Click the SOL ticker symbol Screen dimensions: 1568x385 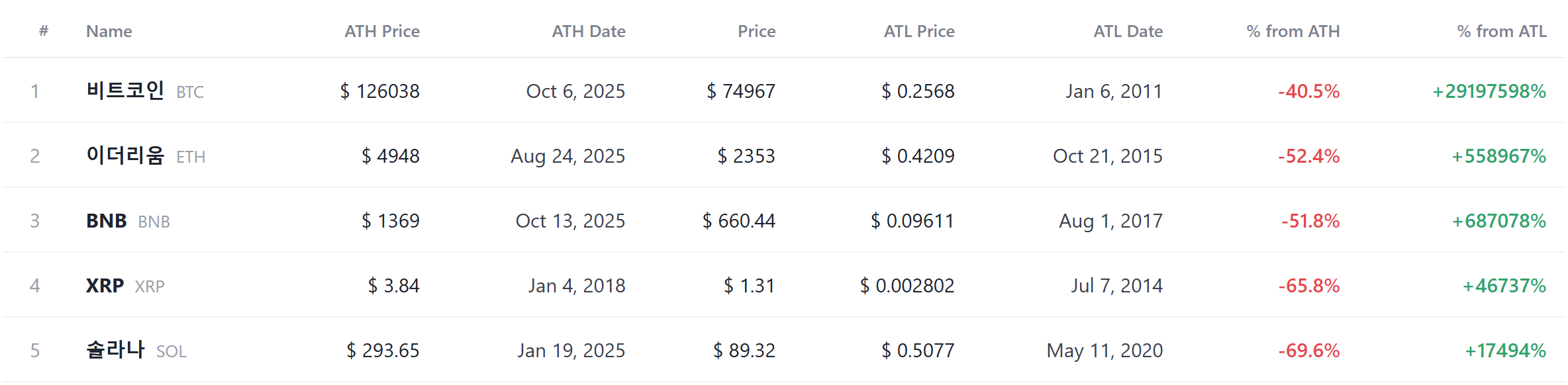(171, 351)
